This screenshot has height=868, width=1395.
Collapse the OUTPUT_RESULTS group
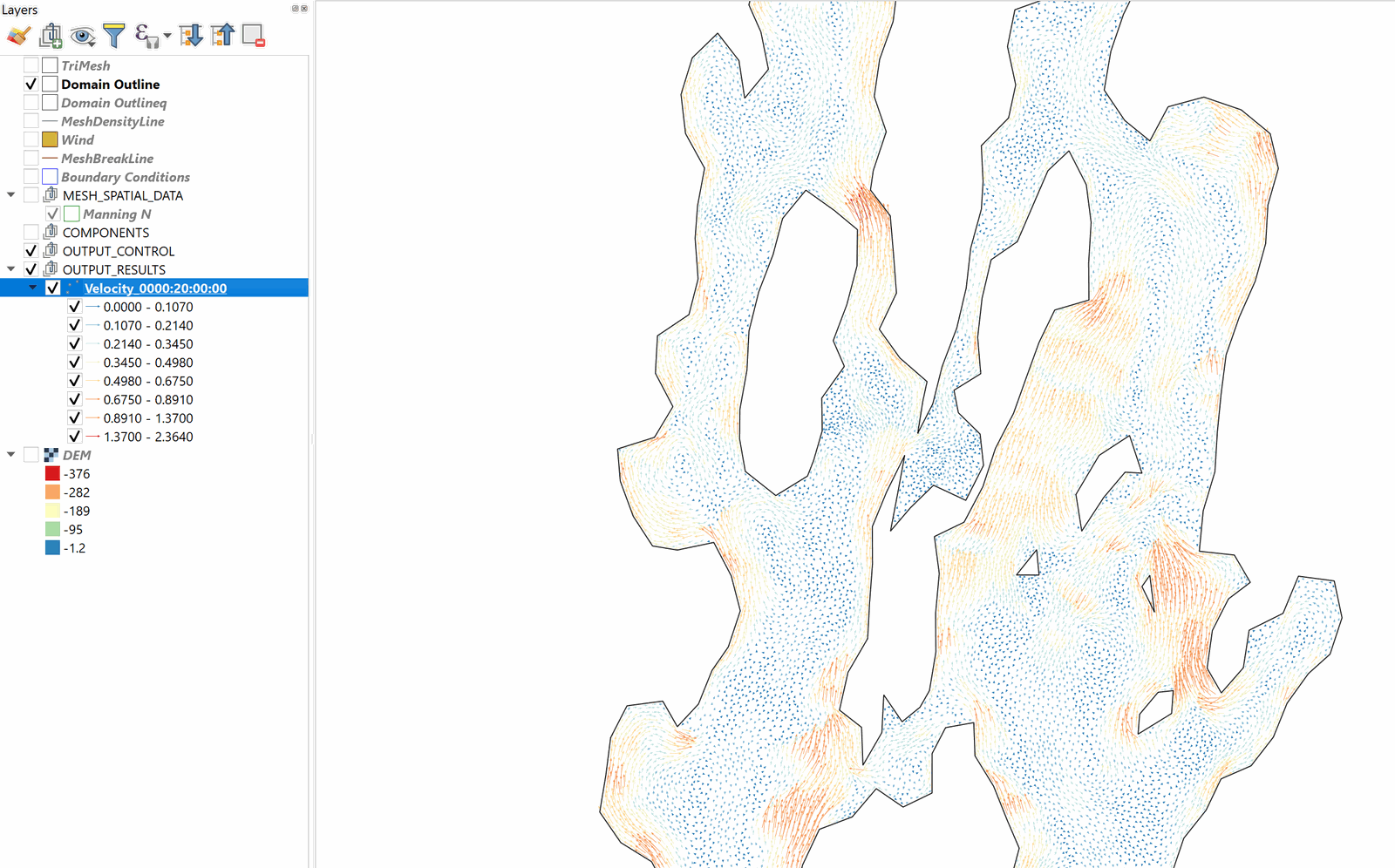[x=11, y=269]
